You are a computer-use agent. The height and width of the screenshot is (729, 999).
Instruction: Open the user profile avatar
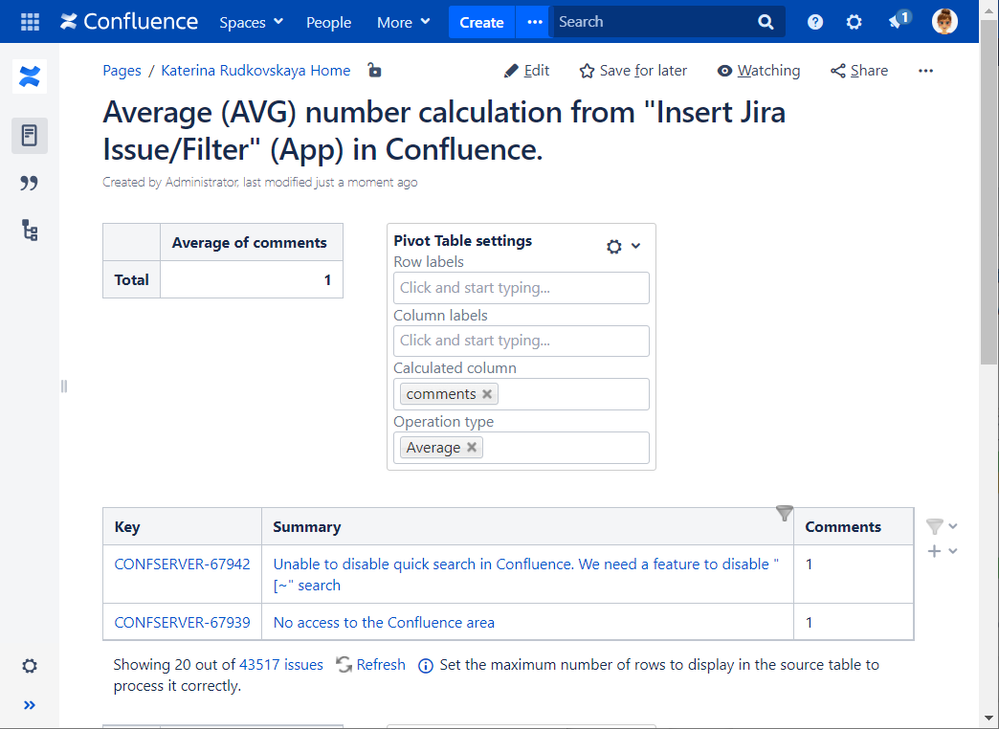pos(944,22)
